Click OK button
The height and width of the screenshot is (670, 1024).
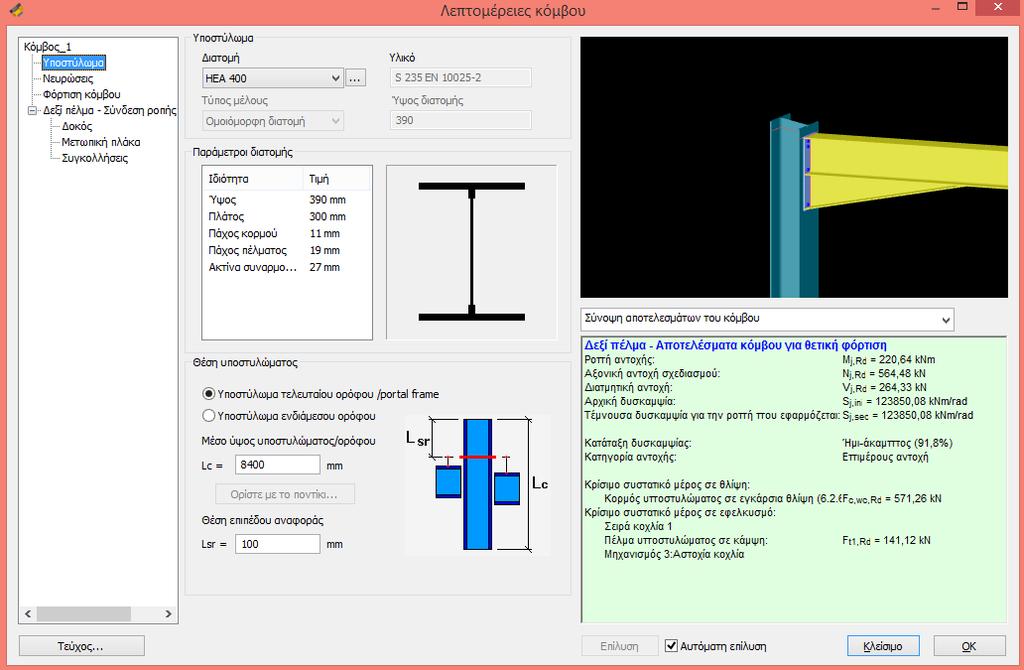click(969, 646)
